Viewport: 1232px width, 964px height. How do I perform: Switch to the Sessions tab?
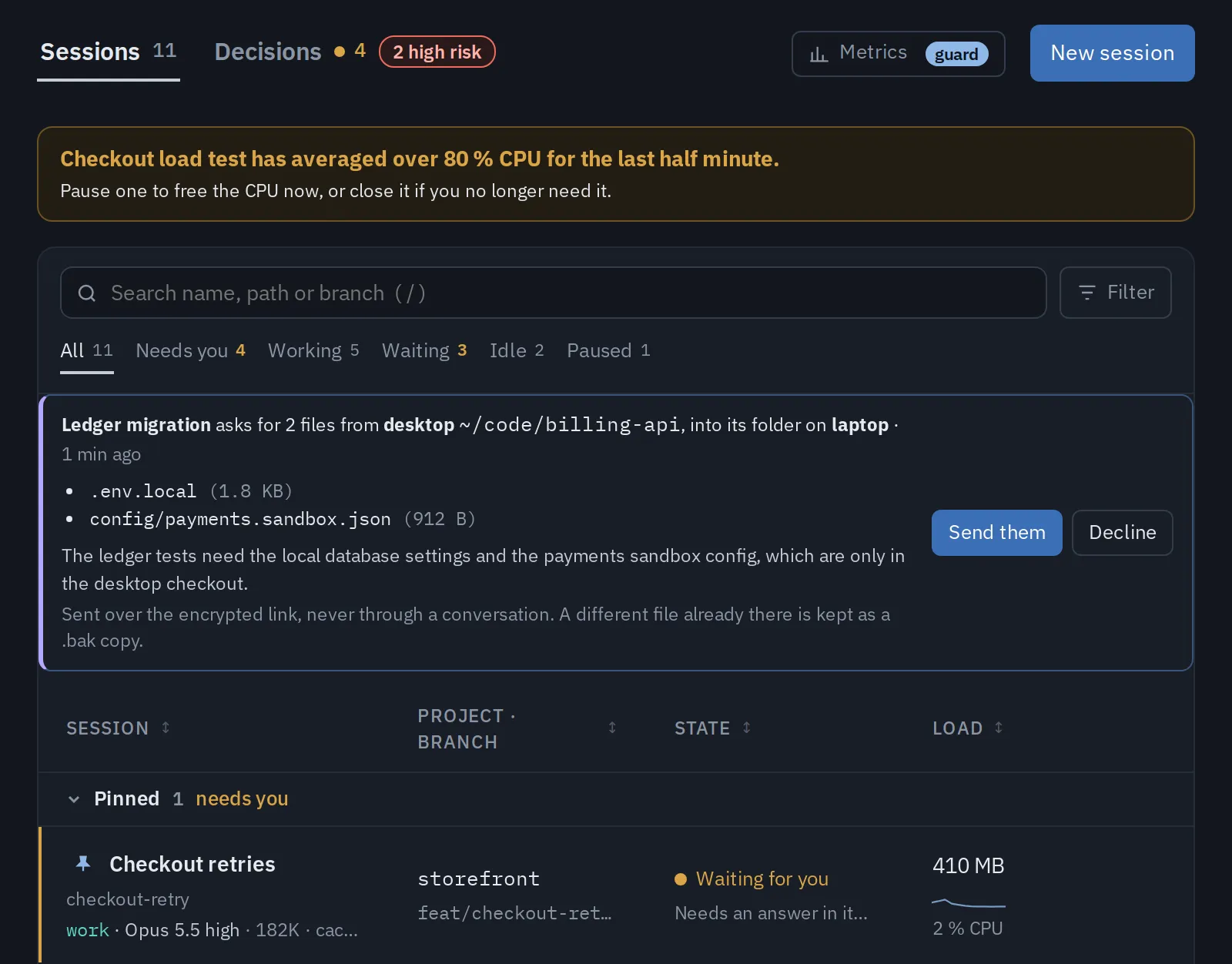[x=109, y=52]
